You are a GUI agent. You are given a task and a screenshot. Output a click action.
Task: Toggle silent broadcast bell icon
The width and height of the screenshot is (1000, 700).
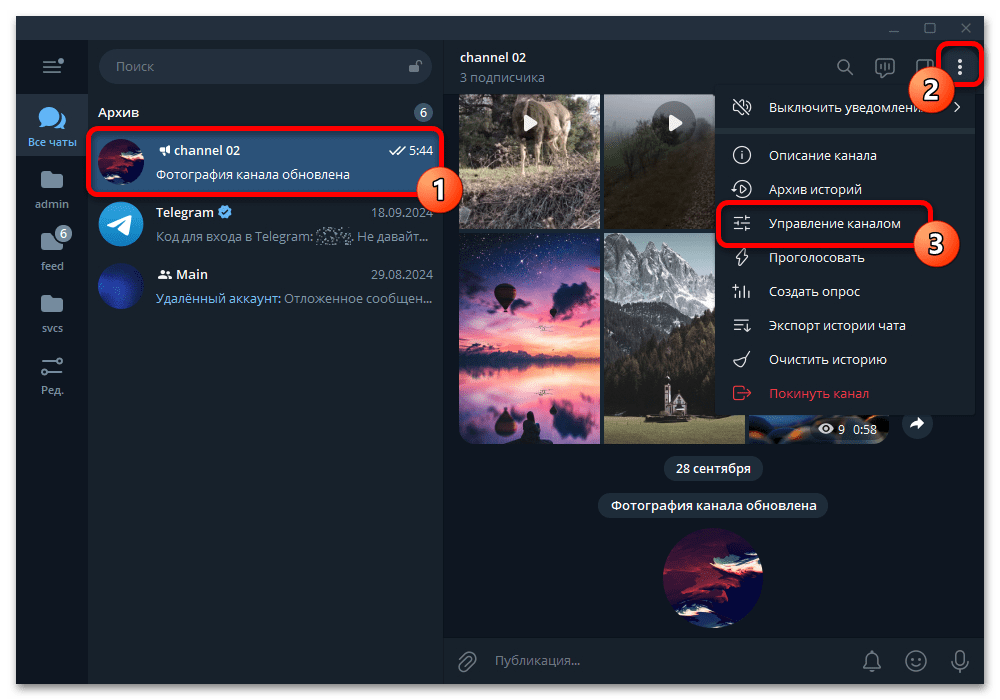tap(871, 661)
